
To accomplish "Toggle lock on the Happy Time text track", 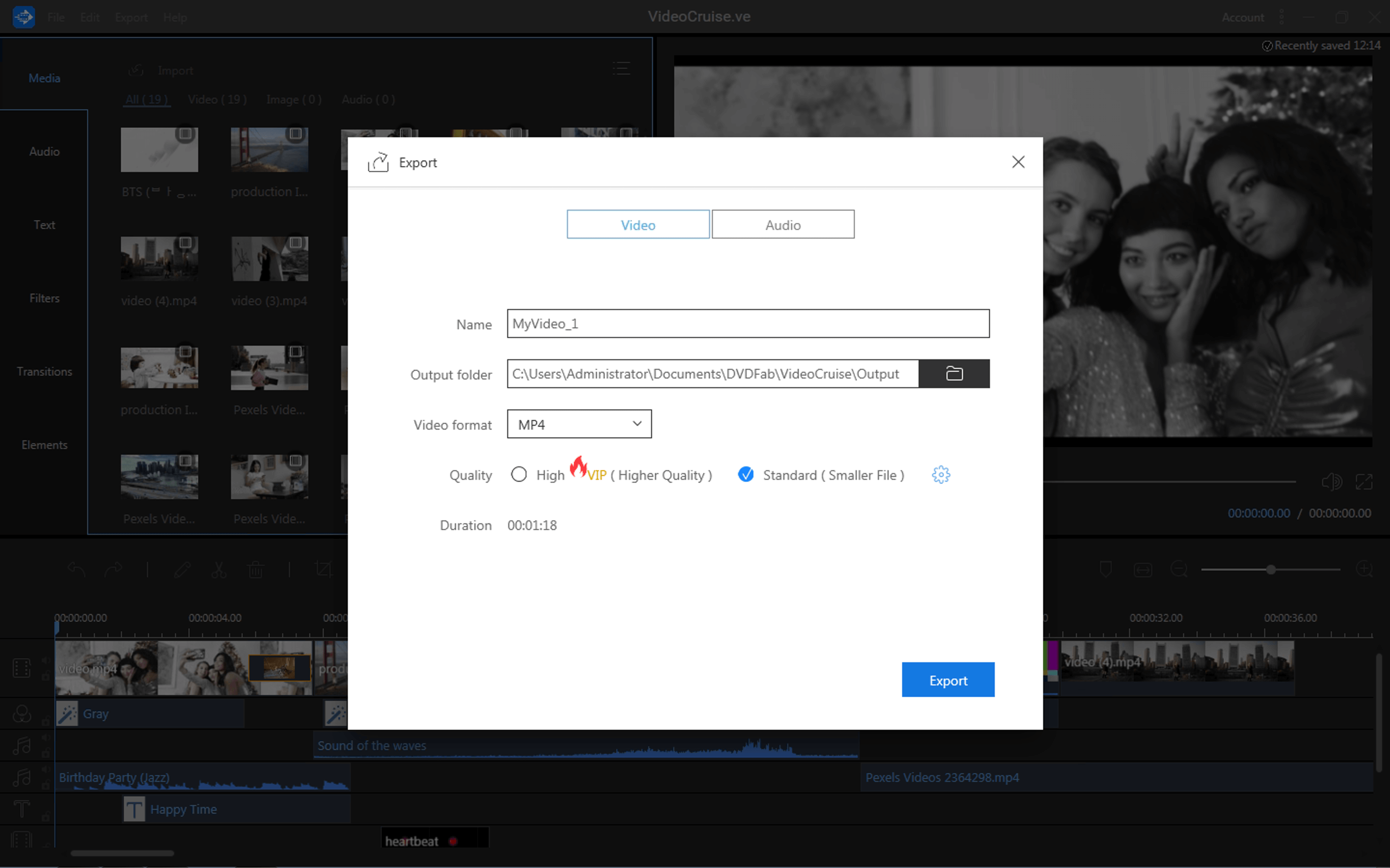I will (x=45, y=816).
